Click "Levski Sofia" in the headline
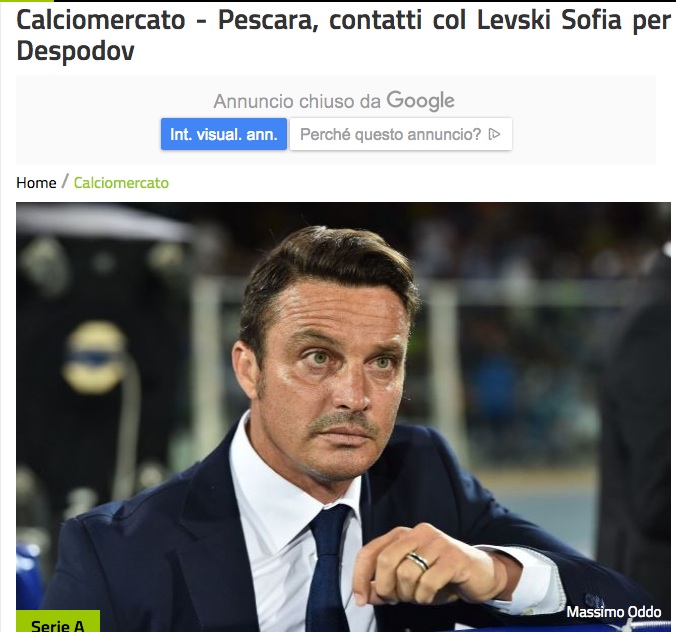This screenshot has height=632, width=676. tap(550, 19)
